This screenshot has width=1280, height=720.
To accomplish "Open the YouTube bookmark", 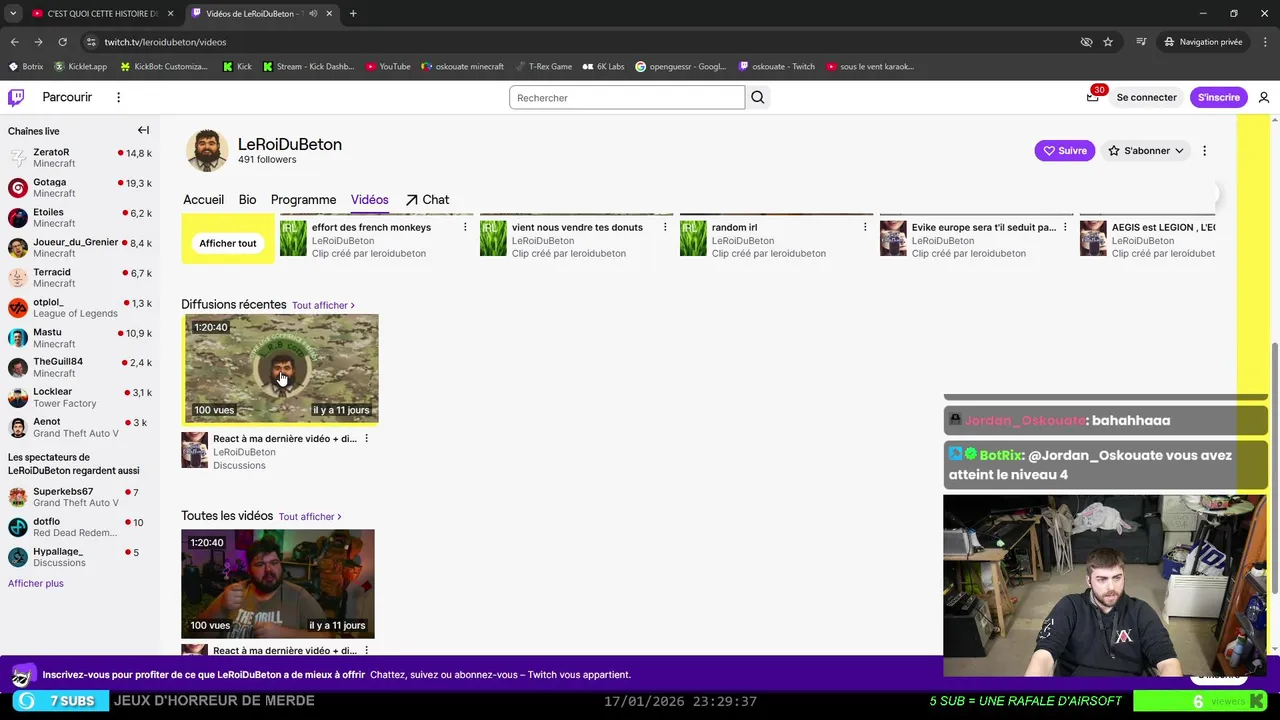I will [x=388, y=67].
